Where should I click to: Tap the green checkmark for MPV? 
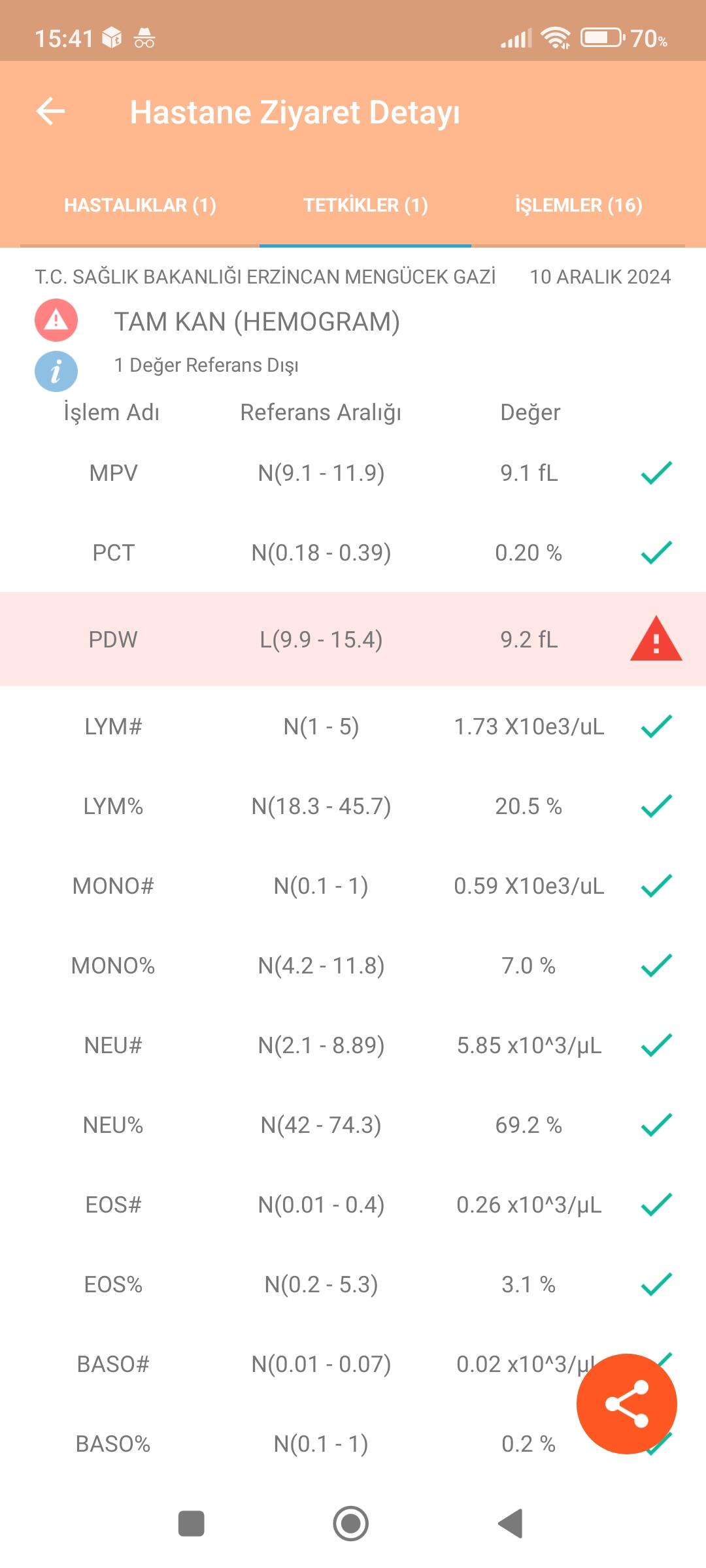click(x=656, y=472)
